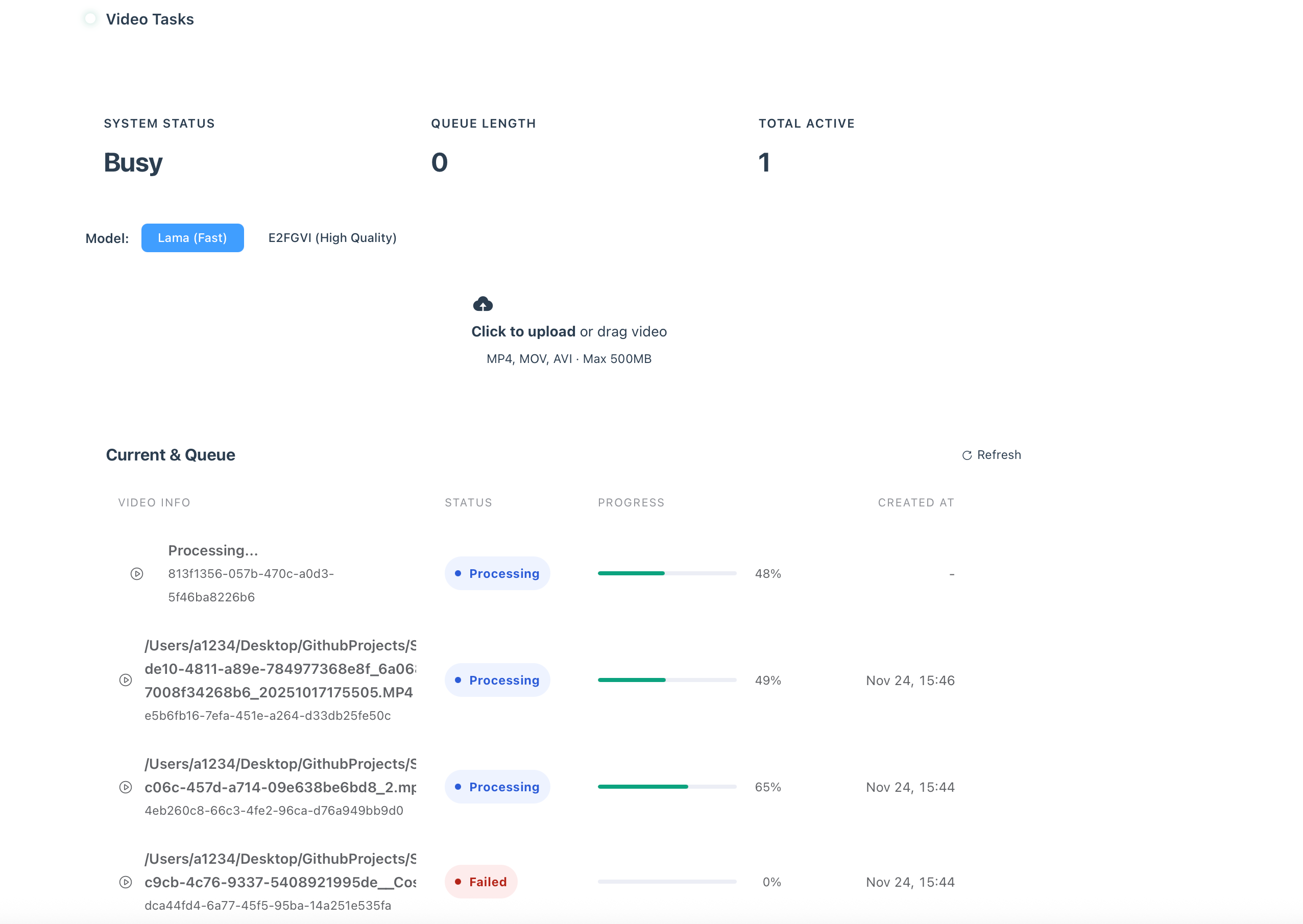The image size is (1303, 924).
Task: Click the CREATED AT column header
Action: click(x=915, y=502)
